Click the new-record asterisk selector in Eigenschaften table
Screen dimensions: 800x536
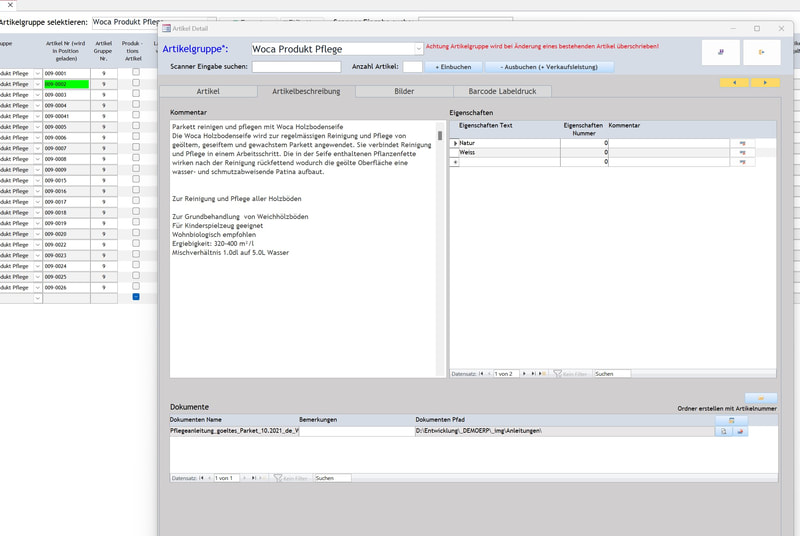pos(455,162)
